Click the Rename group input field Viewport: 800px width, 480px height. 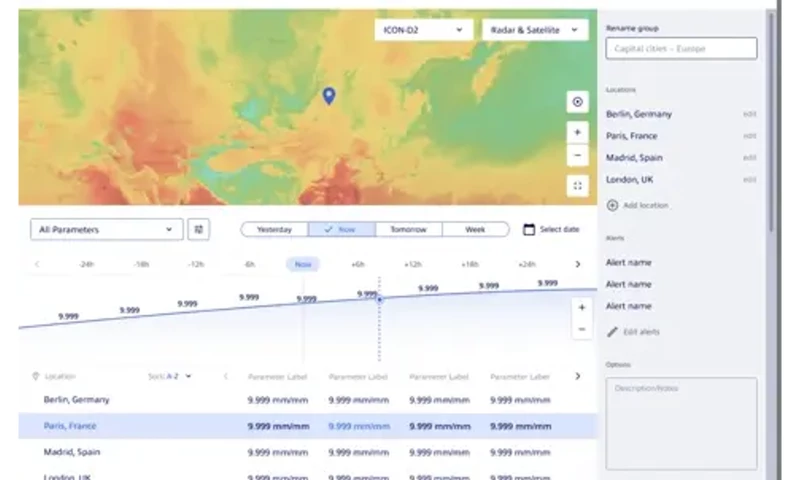pos(681,48)
